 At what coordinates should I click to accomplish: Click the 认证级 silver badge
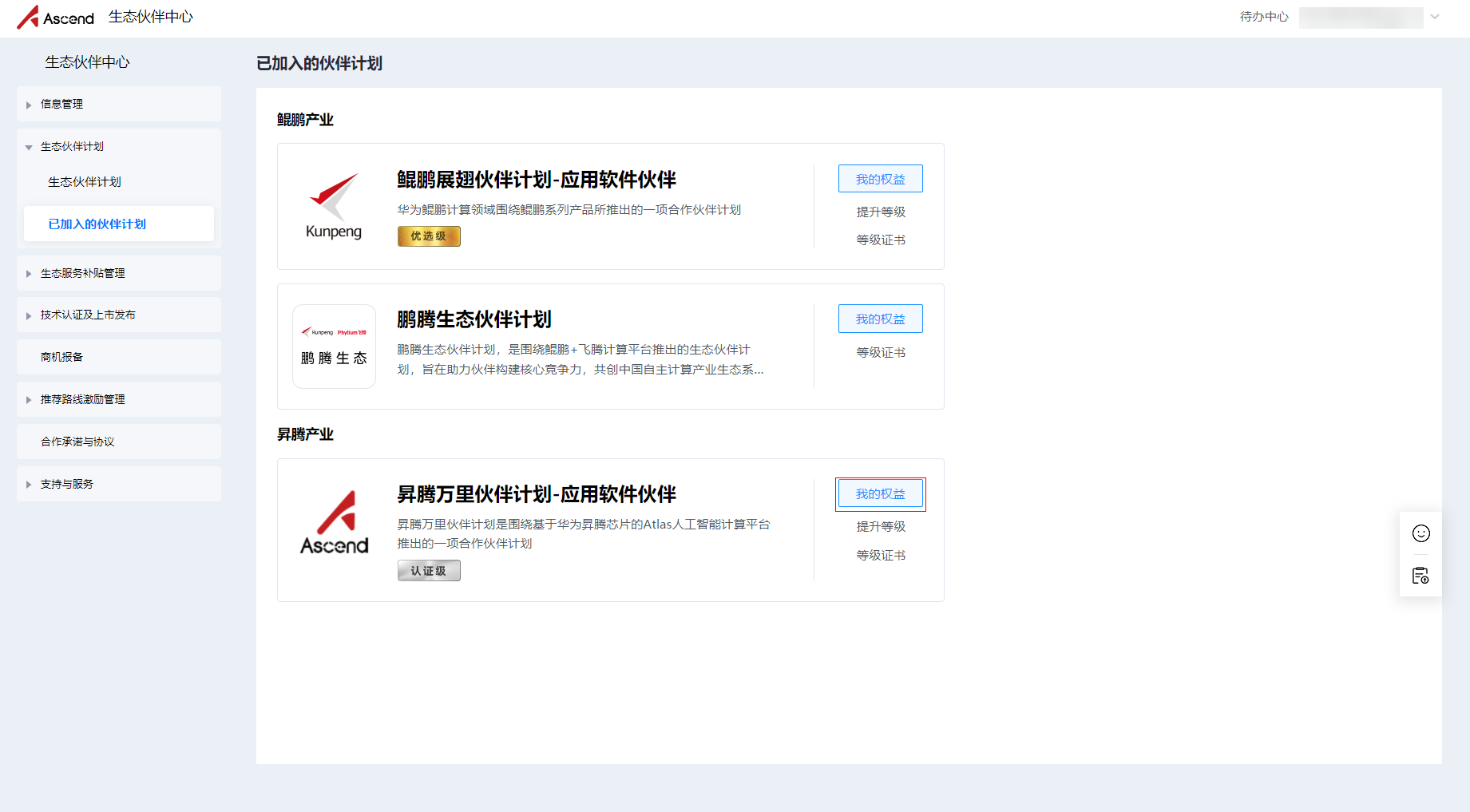[x=429, y=571]
